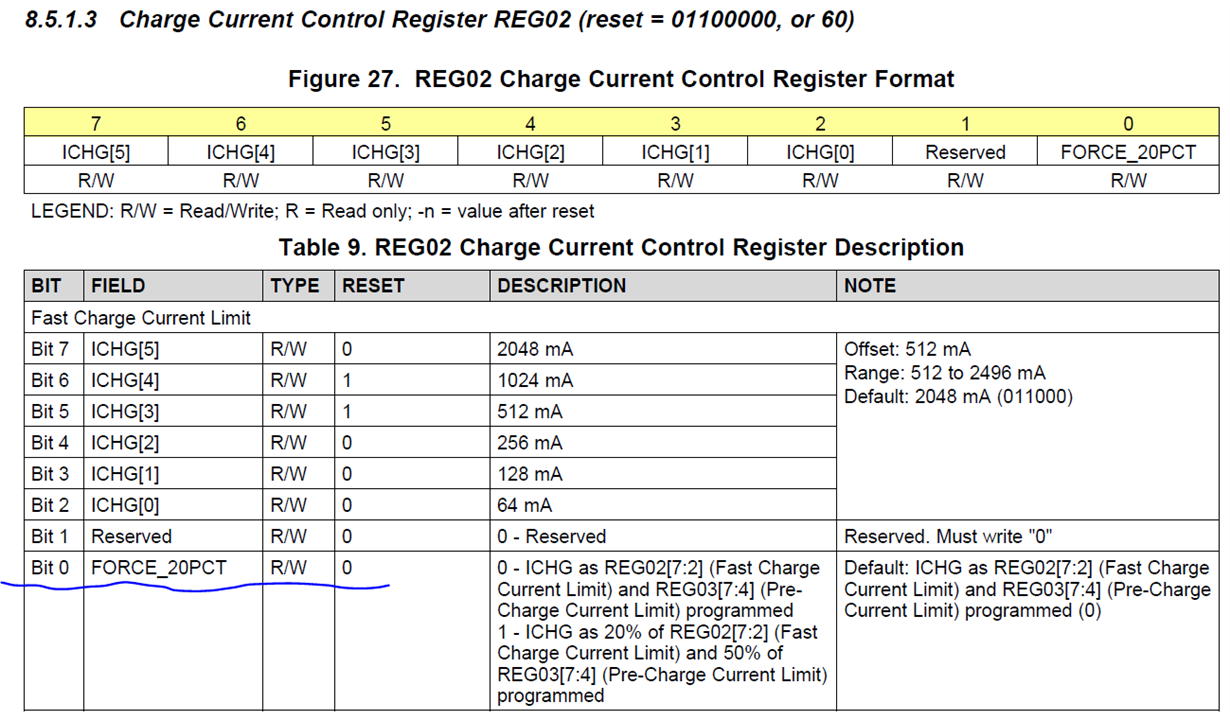The width and height of the screenshot is (1230, 720).
Task: Select the ICHG[5] cell in the register format figure
Action: tap(96, 152)
